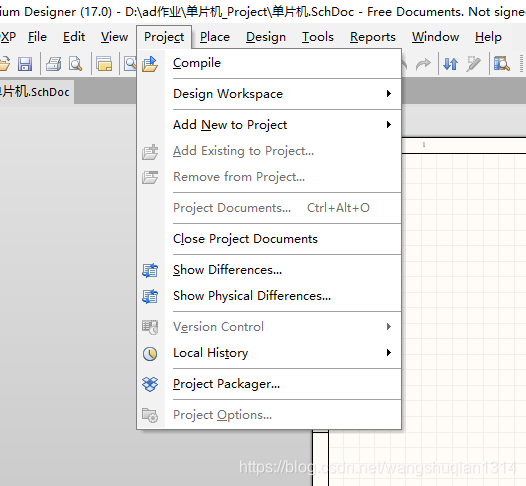Viewport: 526px width, 486px height.
Task: Click the Show Physical Differences icon
Action: click(x=150, y=296)
